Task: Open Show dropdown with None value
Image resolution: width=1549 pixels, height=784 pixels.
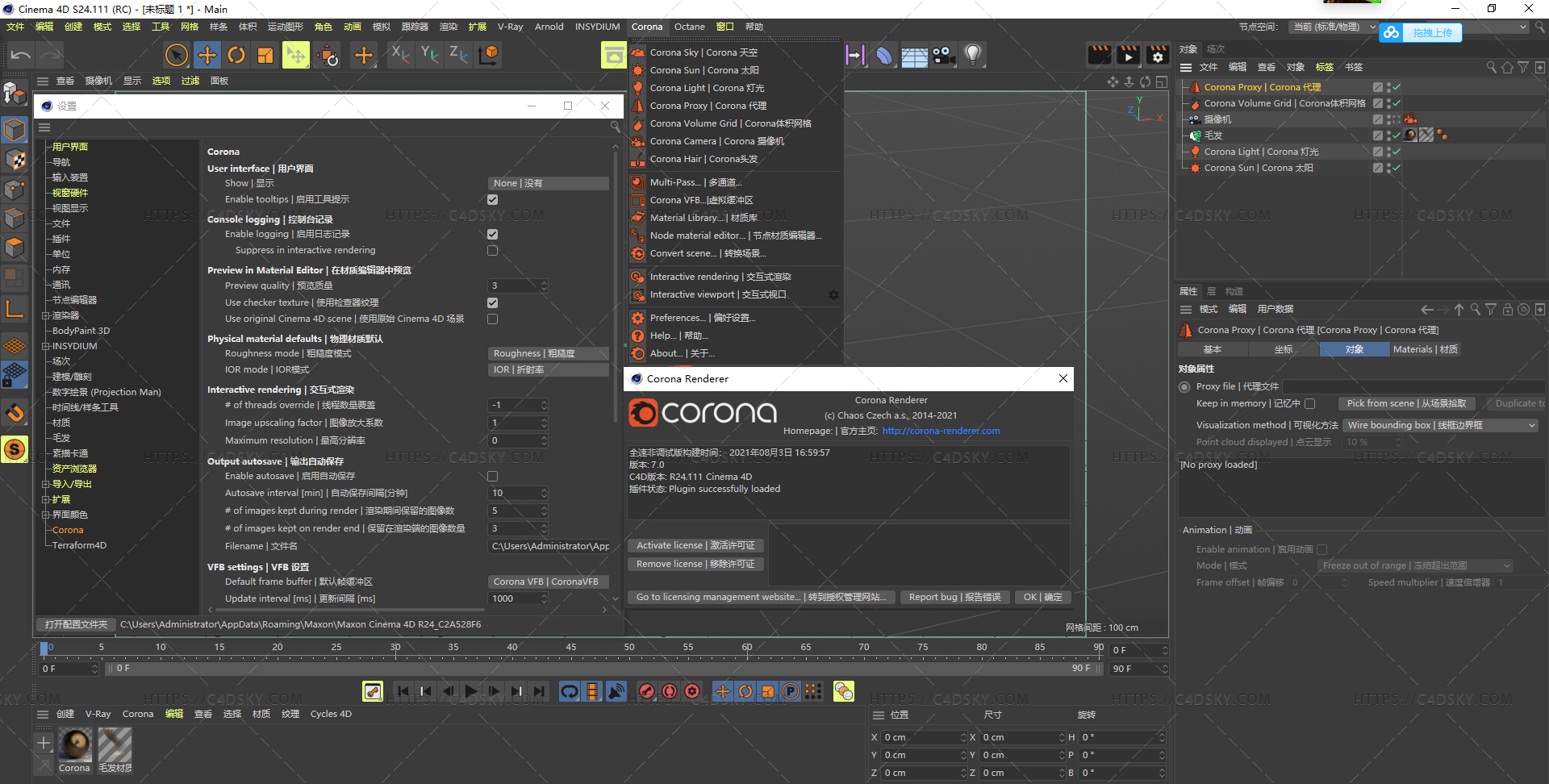Action: point(549,184)
